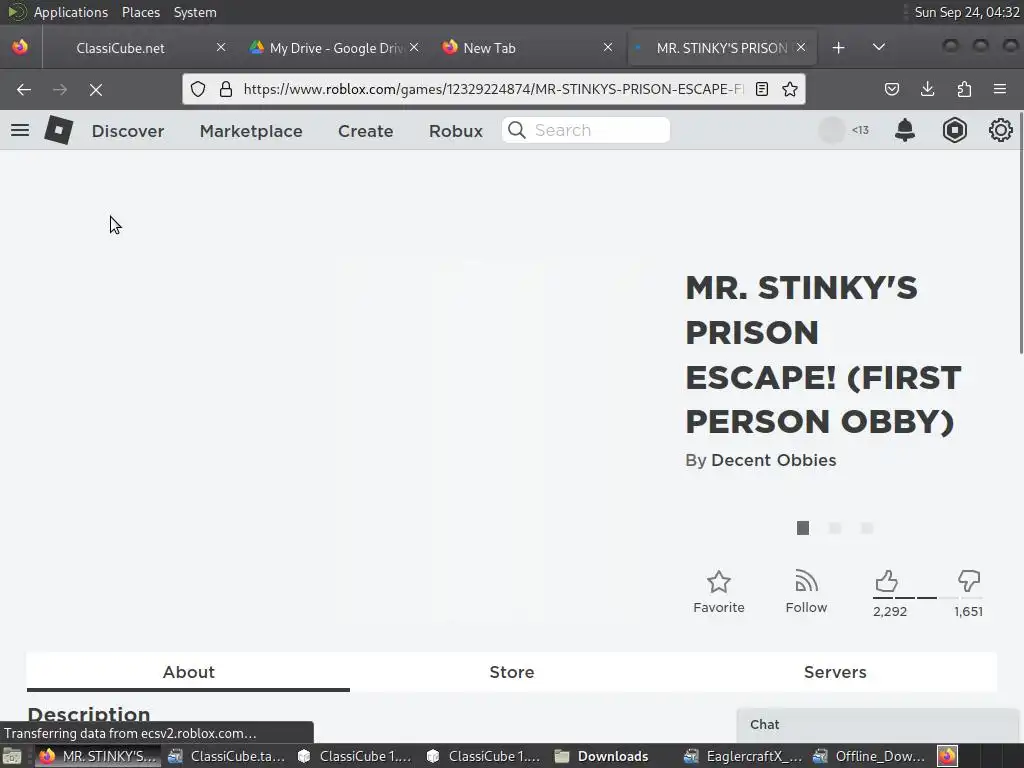Viewport: 1024px width, 768px height.
Task: Select the second carousel indicator square
Action: pos(835,528)
